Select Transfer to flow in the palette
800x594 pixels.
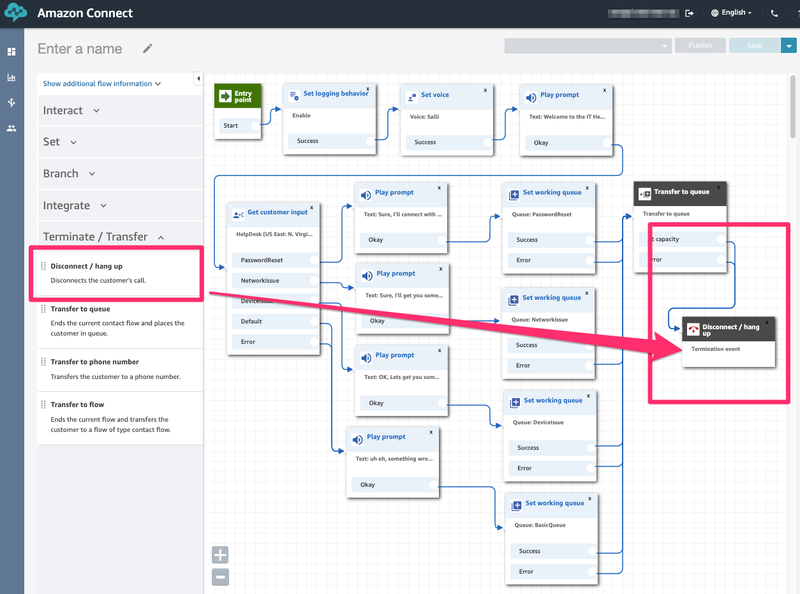(120, 416)
